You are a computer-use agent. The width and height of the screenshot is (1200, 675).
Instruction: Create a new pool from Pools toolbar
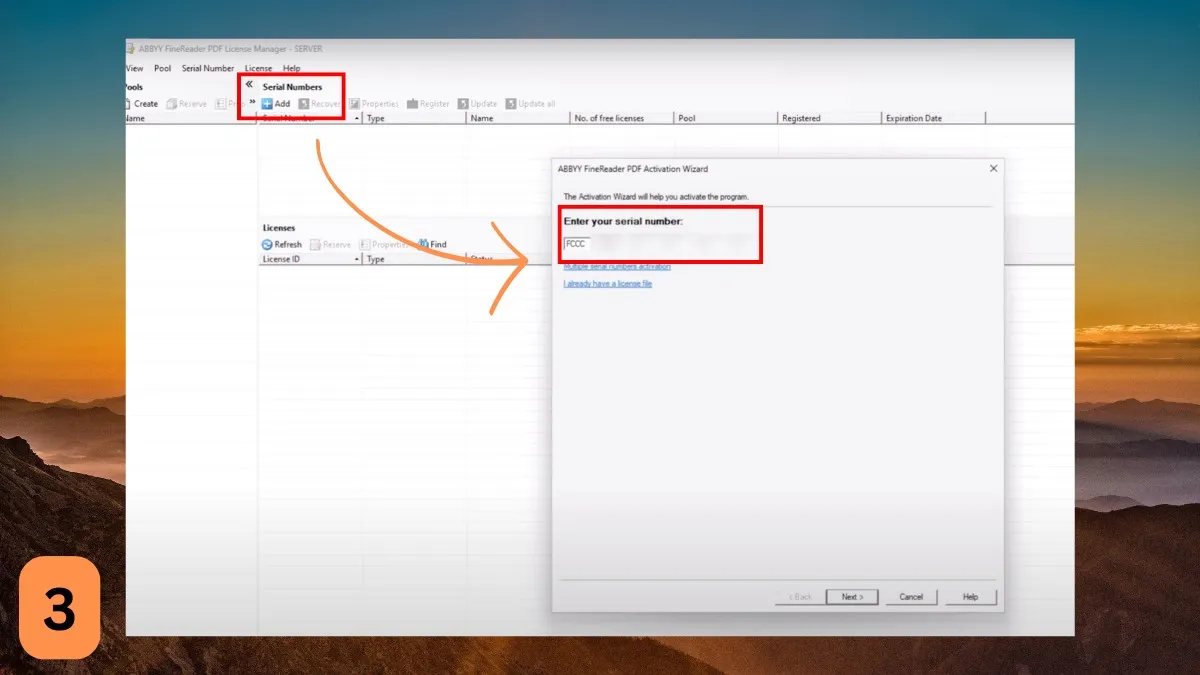[140, 104]
